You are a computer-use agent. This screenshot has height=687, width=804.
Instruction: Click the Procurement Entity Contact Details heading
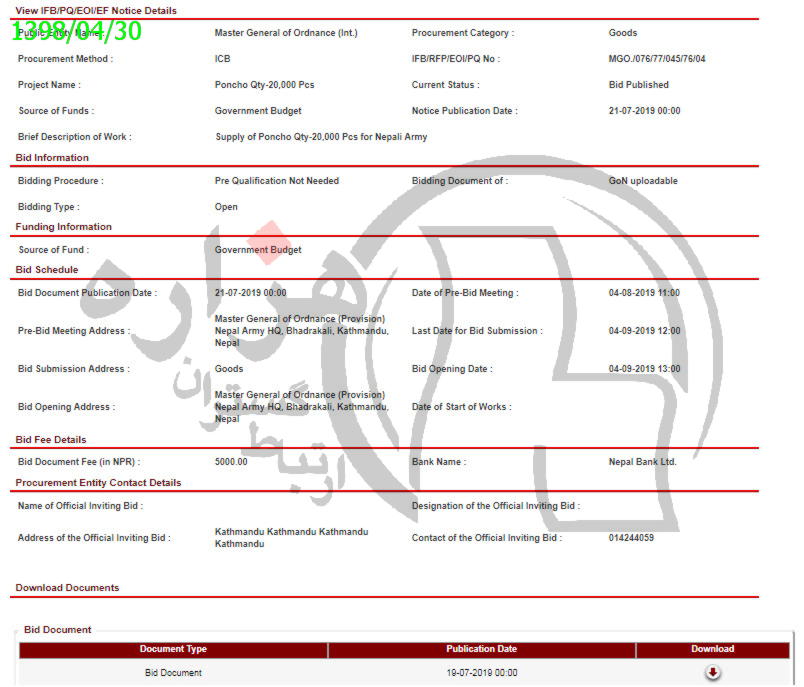click(x=98, y=483)
